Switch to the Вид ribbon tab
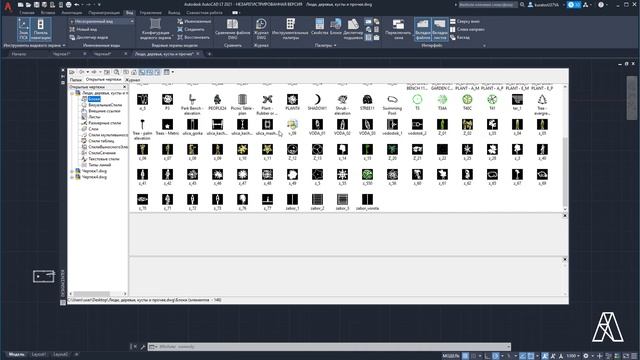 click(x=129, y=13)
